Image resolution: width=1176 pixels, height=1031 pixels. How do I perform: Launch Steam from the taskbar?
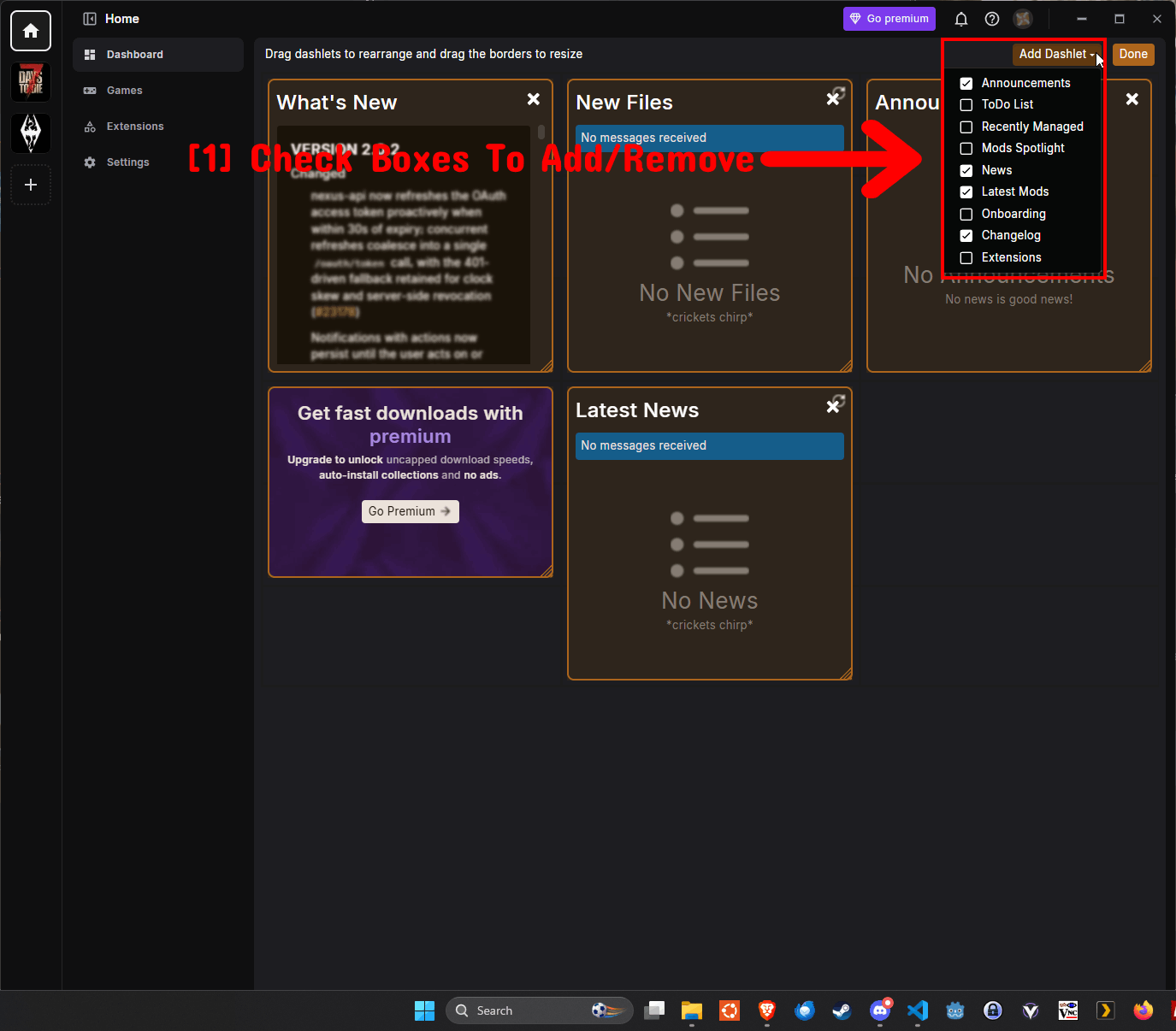(x=842, y=1010)
